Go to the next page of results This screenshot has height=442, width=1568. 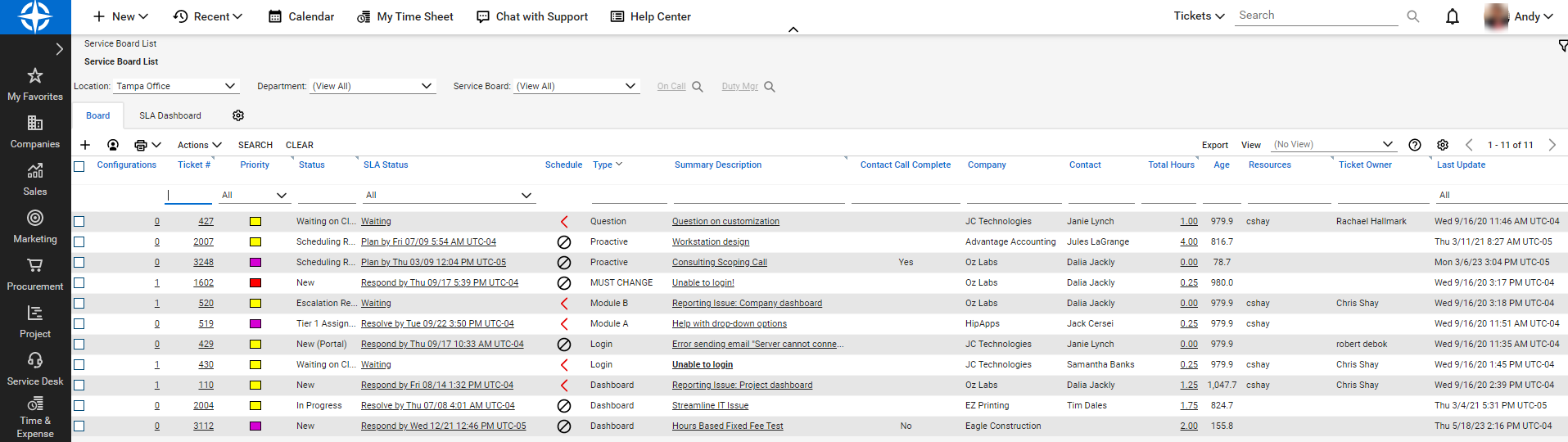point(1552,145)
